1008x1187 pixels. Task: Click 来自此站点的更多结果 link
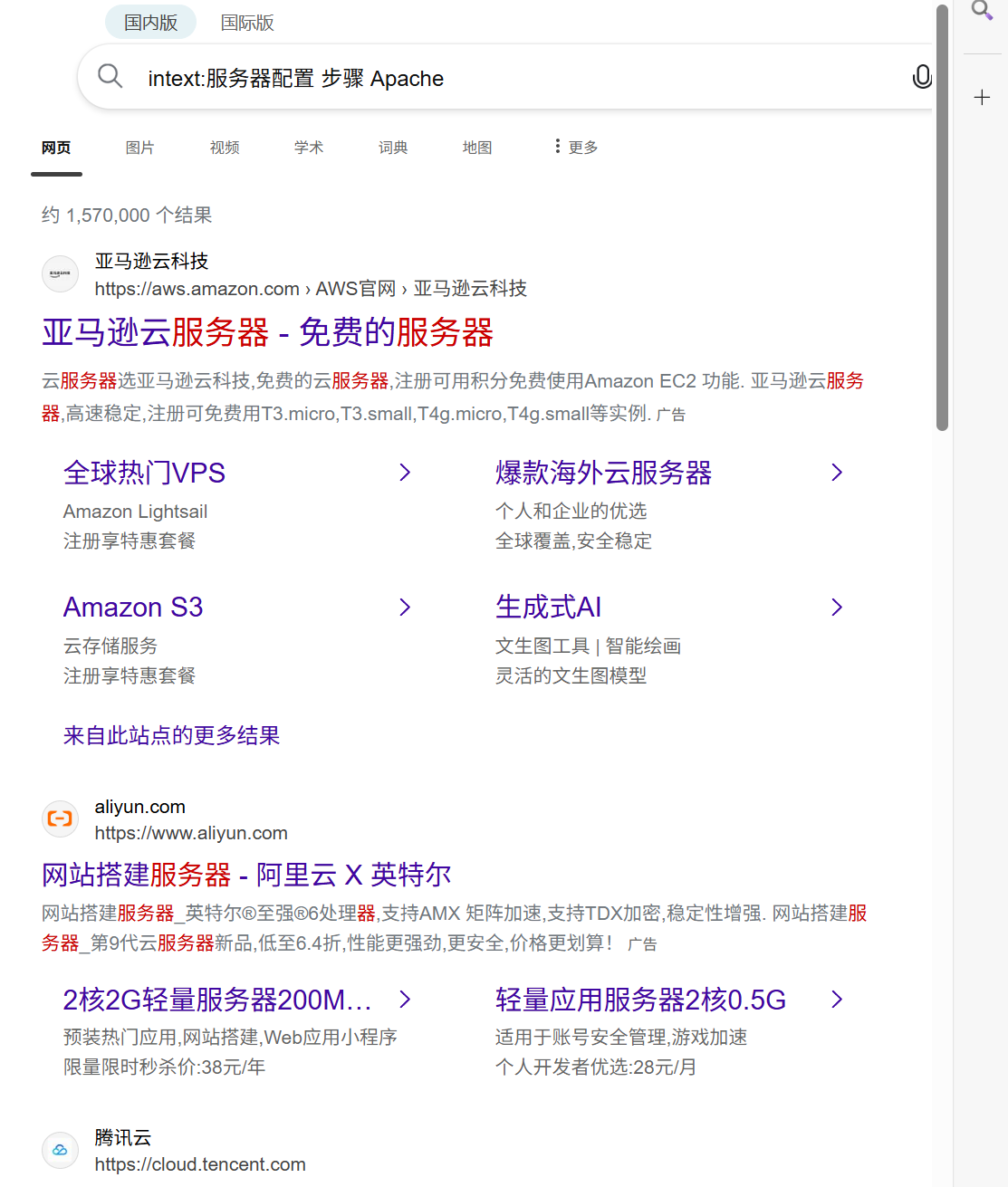tap(171, 735)
